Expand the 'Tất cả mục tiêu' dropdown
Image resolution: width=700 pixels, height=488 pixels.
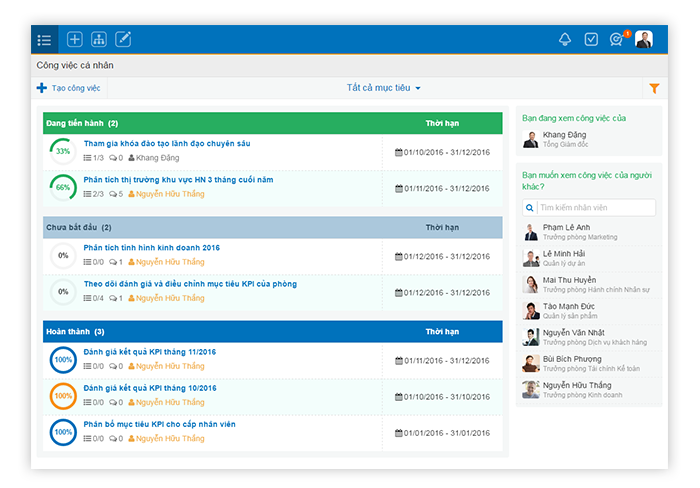(x=384, y=88)
